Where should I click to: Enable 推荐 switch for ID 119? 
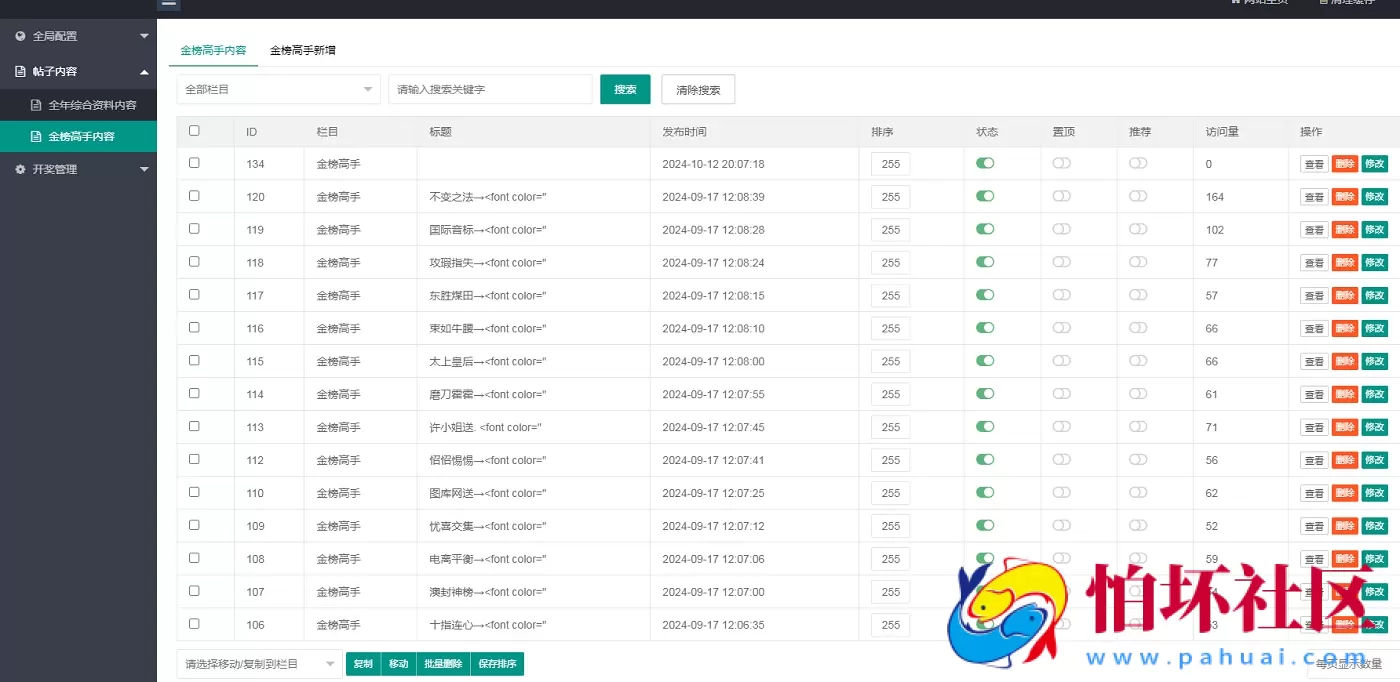point(1138,230)
